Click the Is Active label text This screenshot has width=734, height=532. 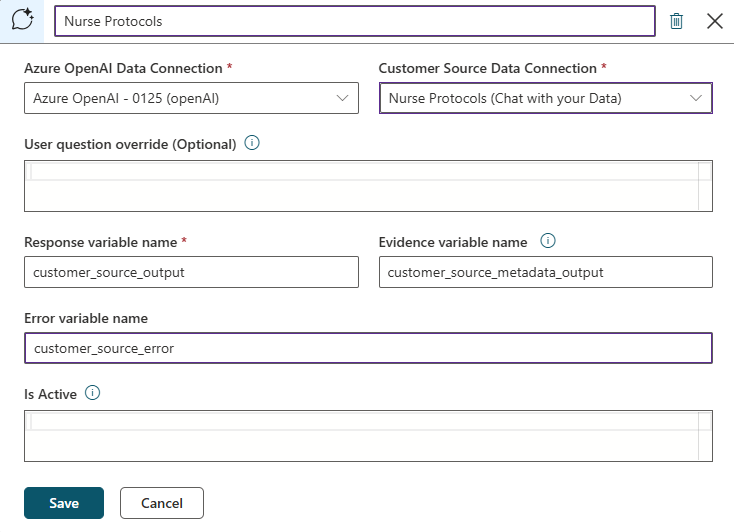(50, 394)
